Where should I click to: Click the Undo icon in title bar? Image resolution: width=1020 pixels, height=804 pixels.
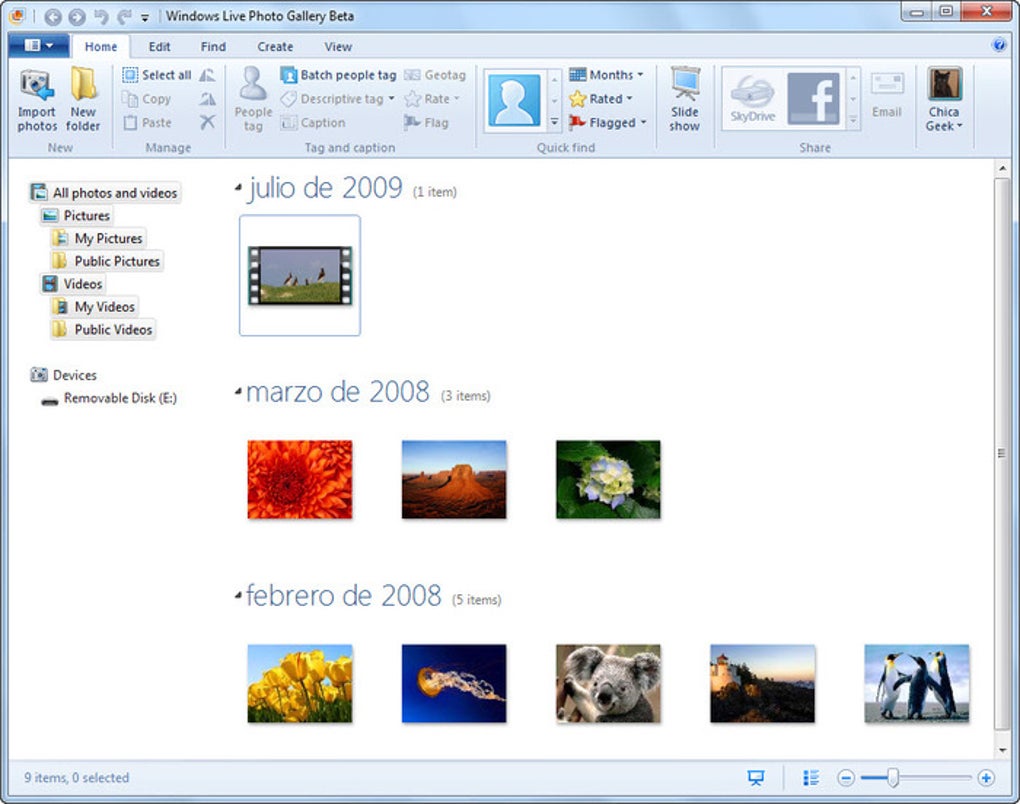point(101,16)
